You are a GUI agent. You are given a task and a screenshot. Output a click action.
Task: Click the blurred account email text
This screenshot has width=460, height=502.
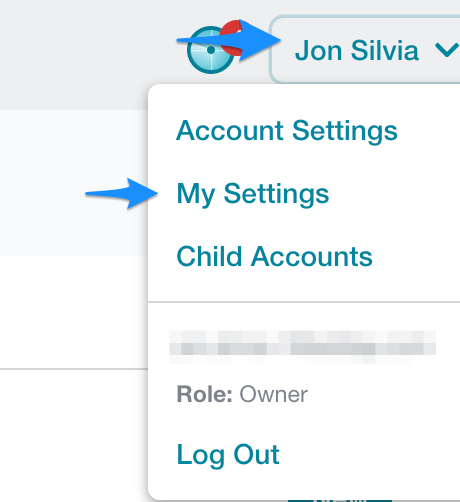[x=302, y=347]
